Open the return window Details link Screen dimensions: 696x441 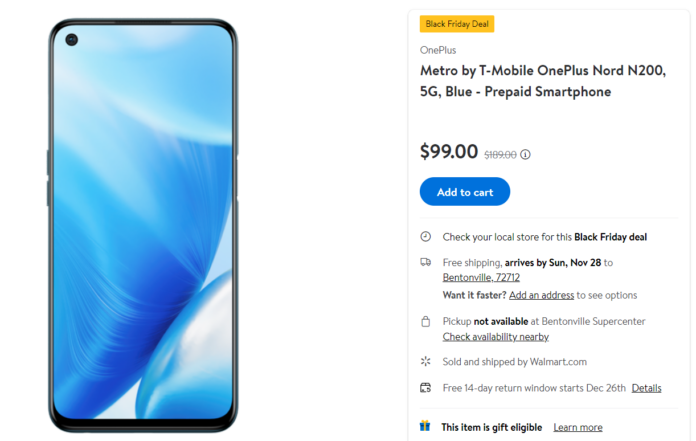coord(646,388)
